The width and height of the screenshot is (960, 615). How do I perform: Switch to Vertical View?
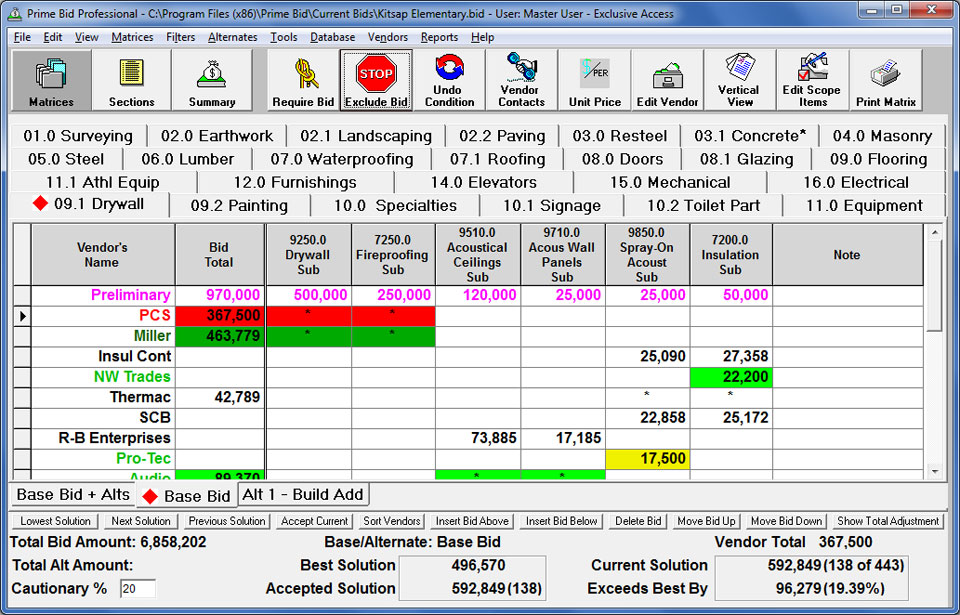[740, 80]
